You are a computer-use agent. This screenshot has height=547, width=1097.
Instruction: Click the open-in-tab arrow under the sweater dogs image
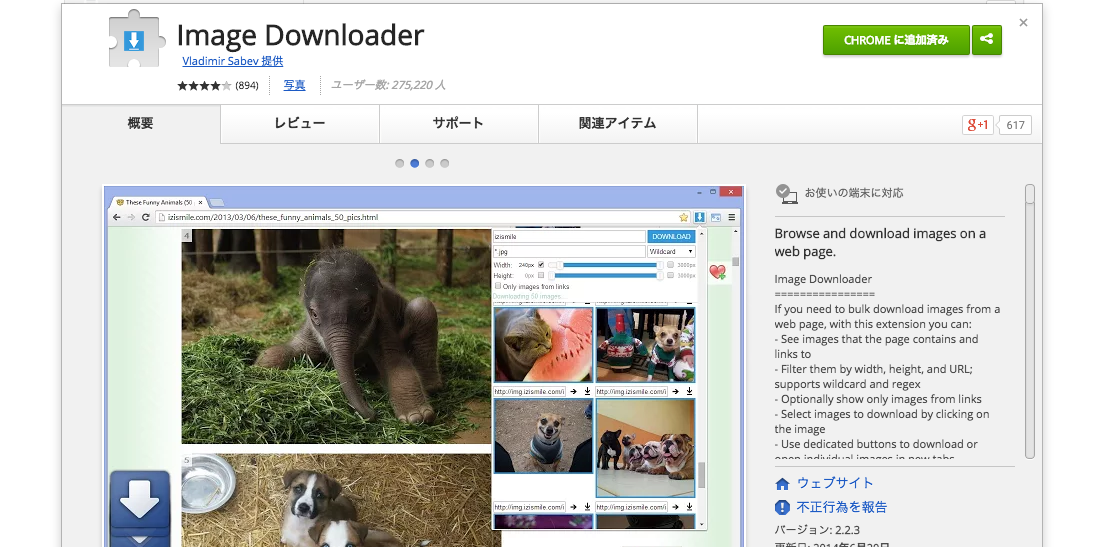pyautogui.click(x=674, y=392)
